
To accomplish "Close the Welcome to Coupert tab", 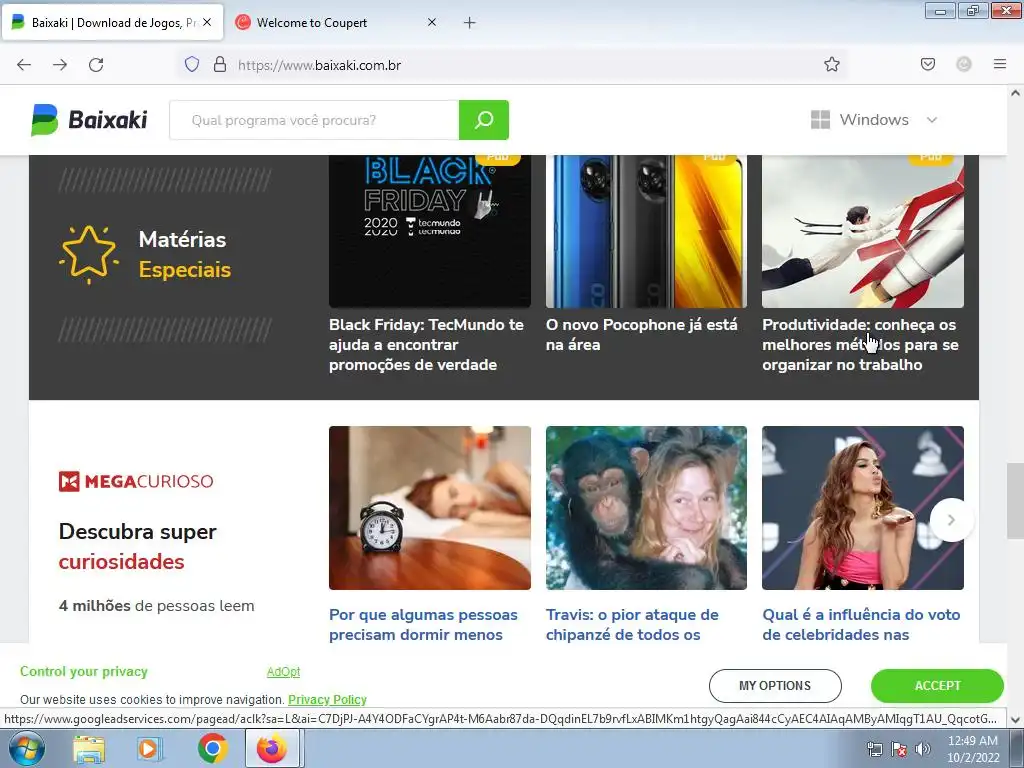I will point(432,22).
